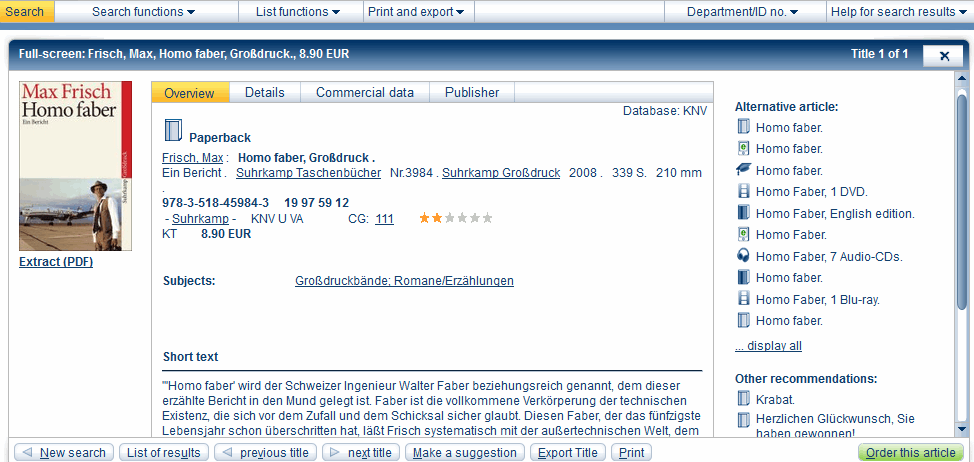Open the Department/ID no. dropdown
Screen dimensions: 974x462
pyautogui.click(x=742, y=12)
